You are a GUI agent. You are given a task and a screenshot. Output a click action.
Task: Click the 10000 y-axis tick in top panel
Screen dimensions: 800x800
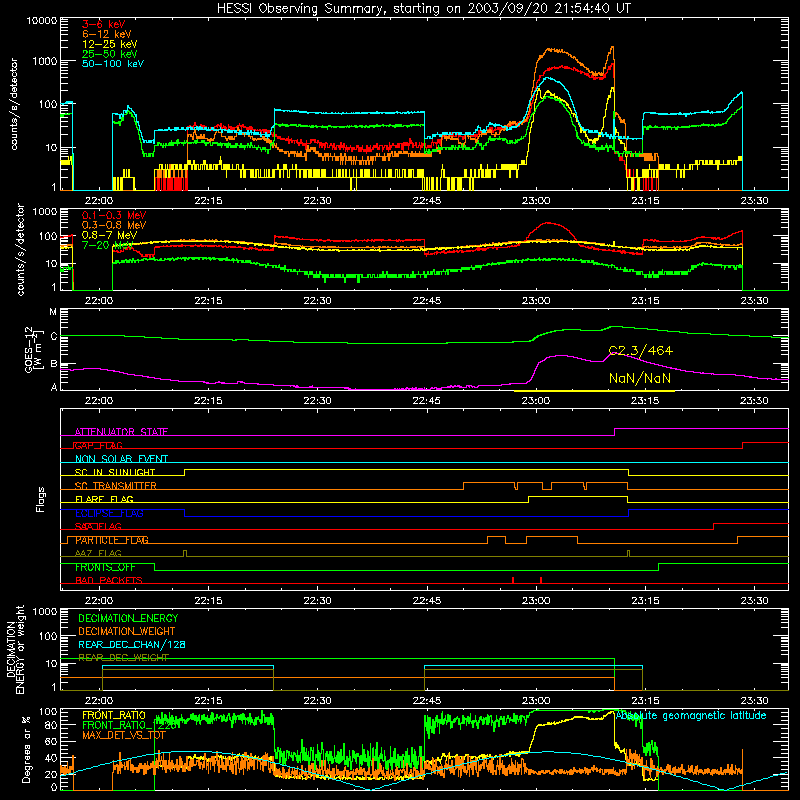pyautogui.click(x=42, y=20)
